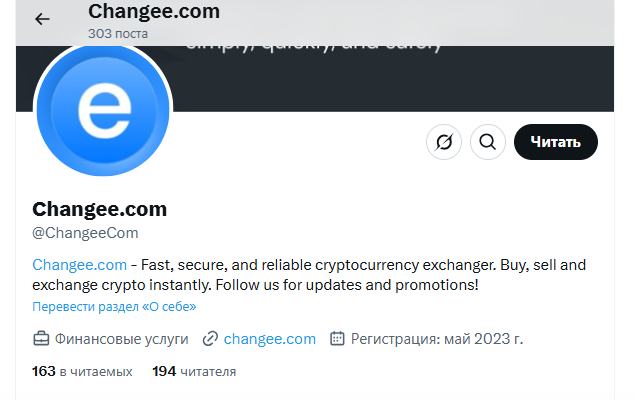Open the blue 'e' profile avatar

click(x=103, y=110)
